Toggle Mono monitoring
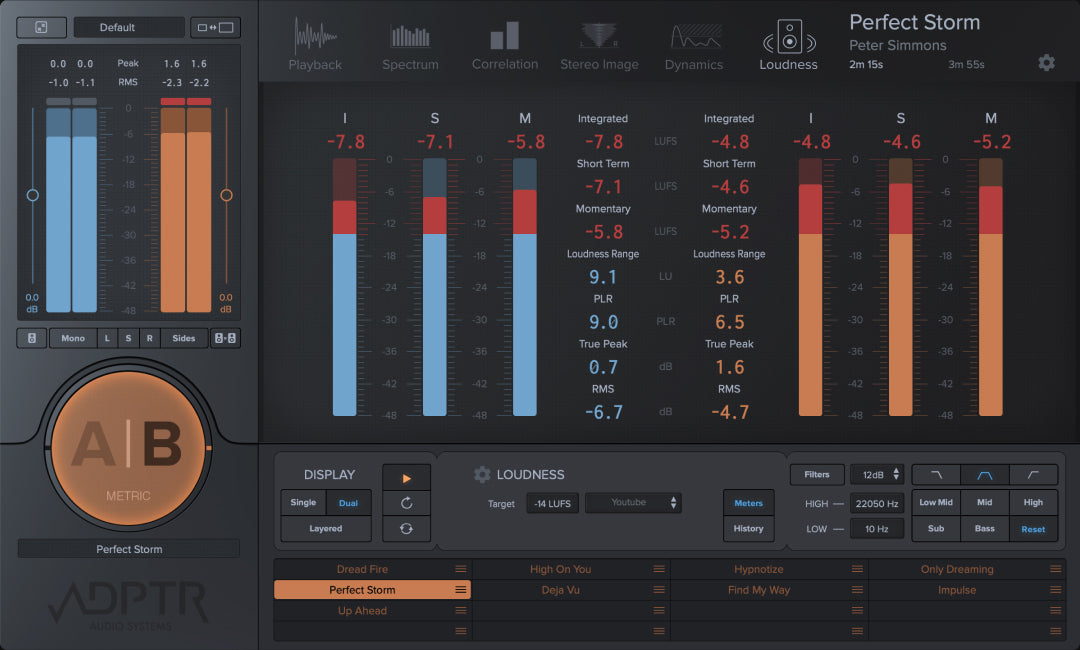 coord(73,339)
